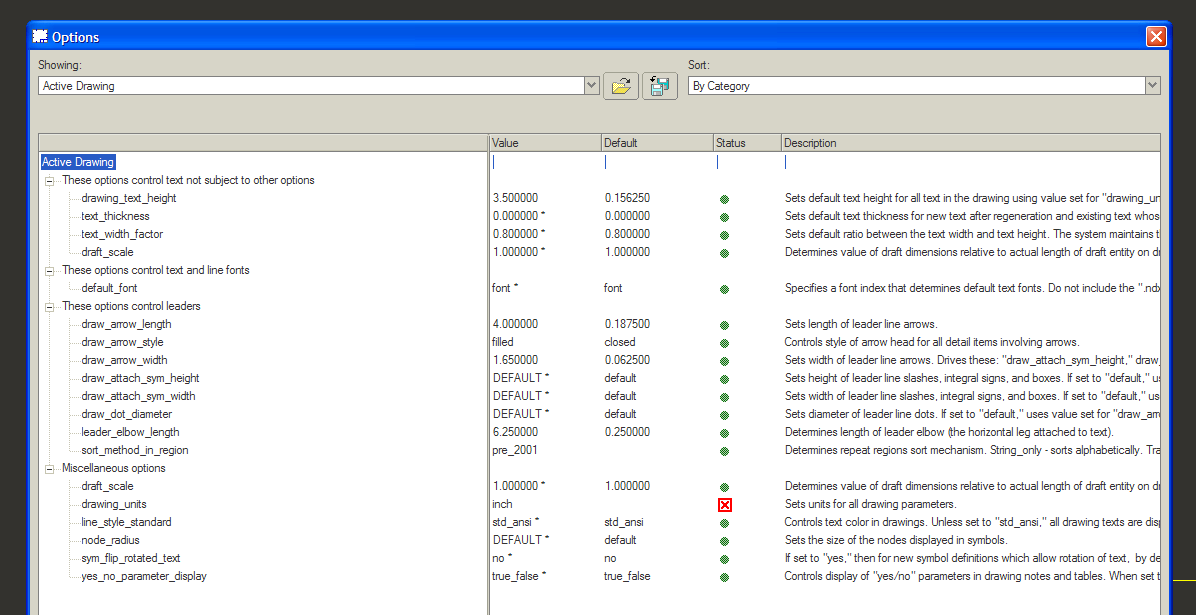Click the green status icon for drawing_text_height
Screen dimensions: 1196x615
tap(724, 198)
